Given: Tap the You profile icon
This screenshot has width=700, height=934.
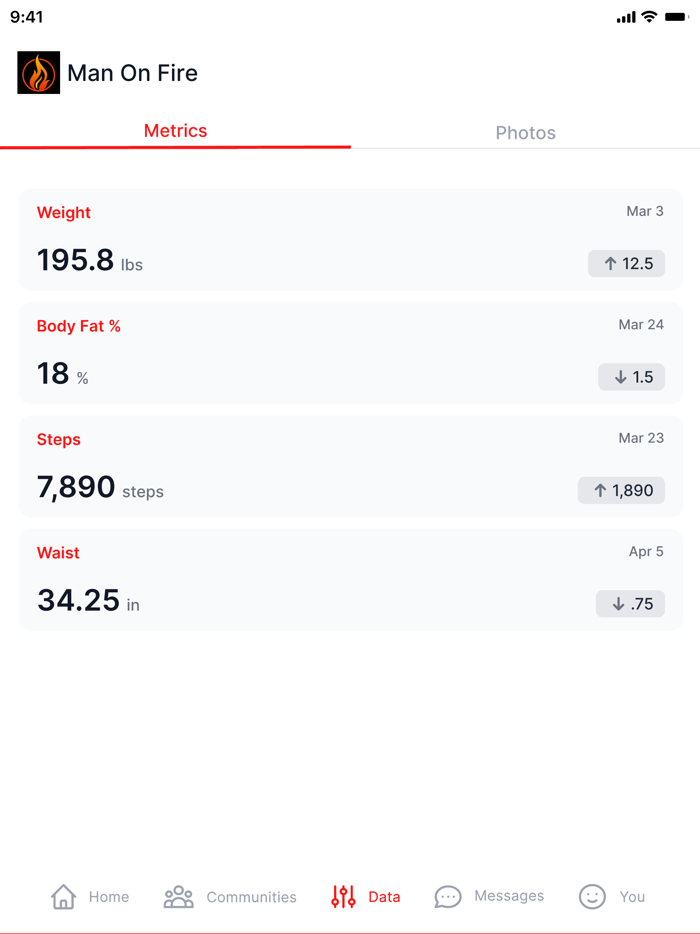Looking at the screenshot, I should click(x=594, y=896).
